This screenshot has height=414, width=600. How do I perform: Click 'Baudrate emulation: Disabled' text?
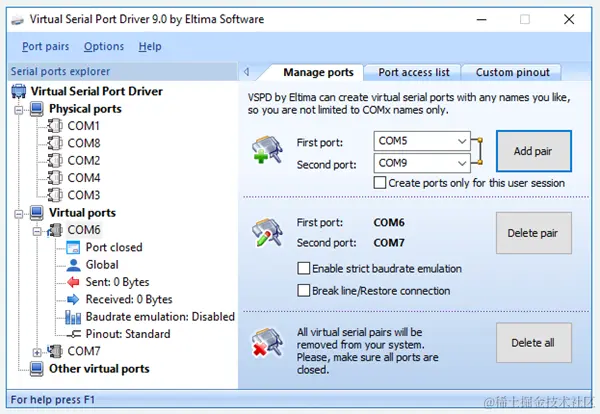point(160,317)
